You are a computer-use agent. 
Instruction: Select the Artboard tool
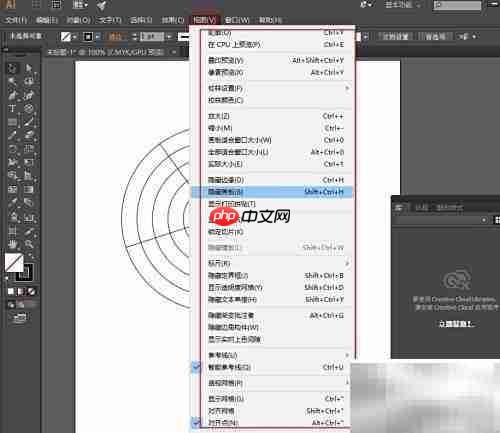[12, 231]
